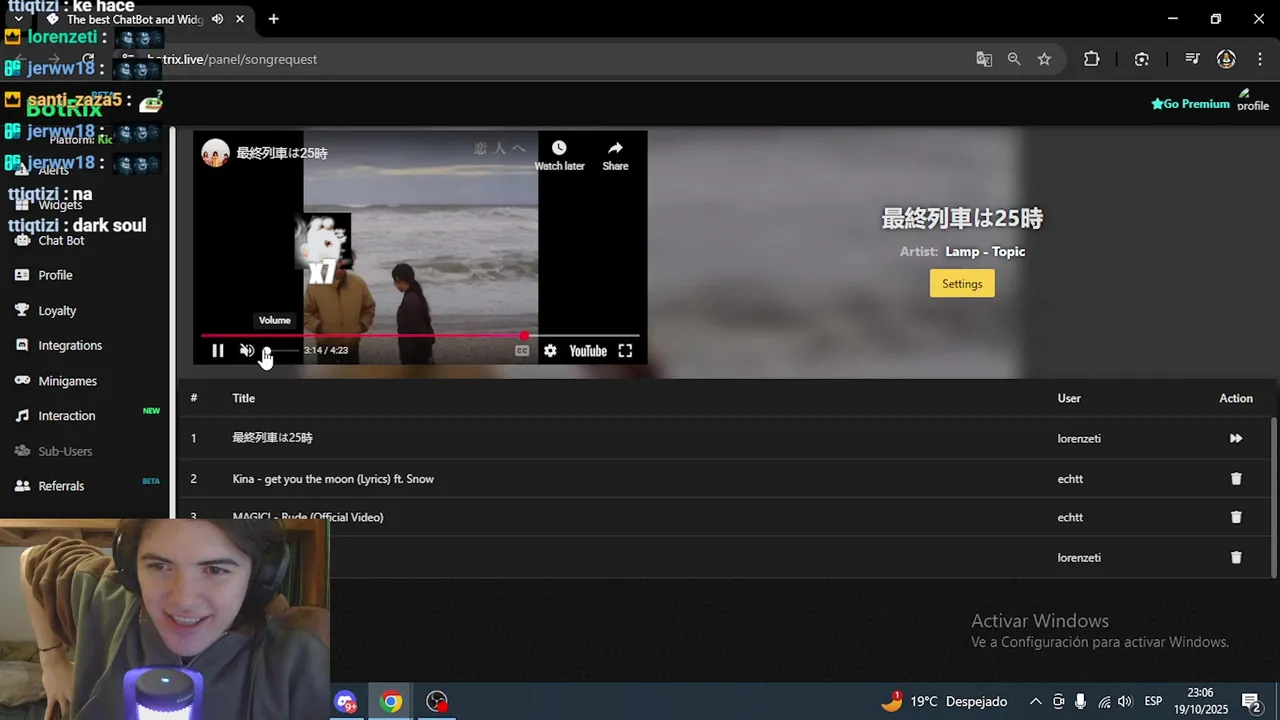Open the YouTube player settings gear
1280x720 pixels.
tap(550, 351)
